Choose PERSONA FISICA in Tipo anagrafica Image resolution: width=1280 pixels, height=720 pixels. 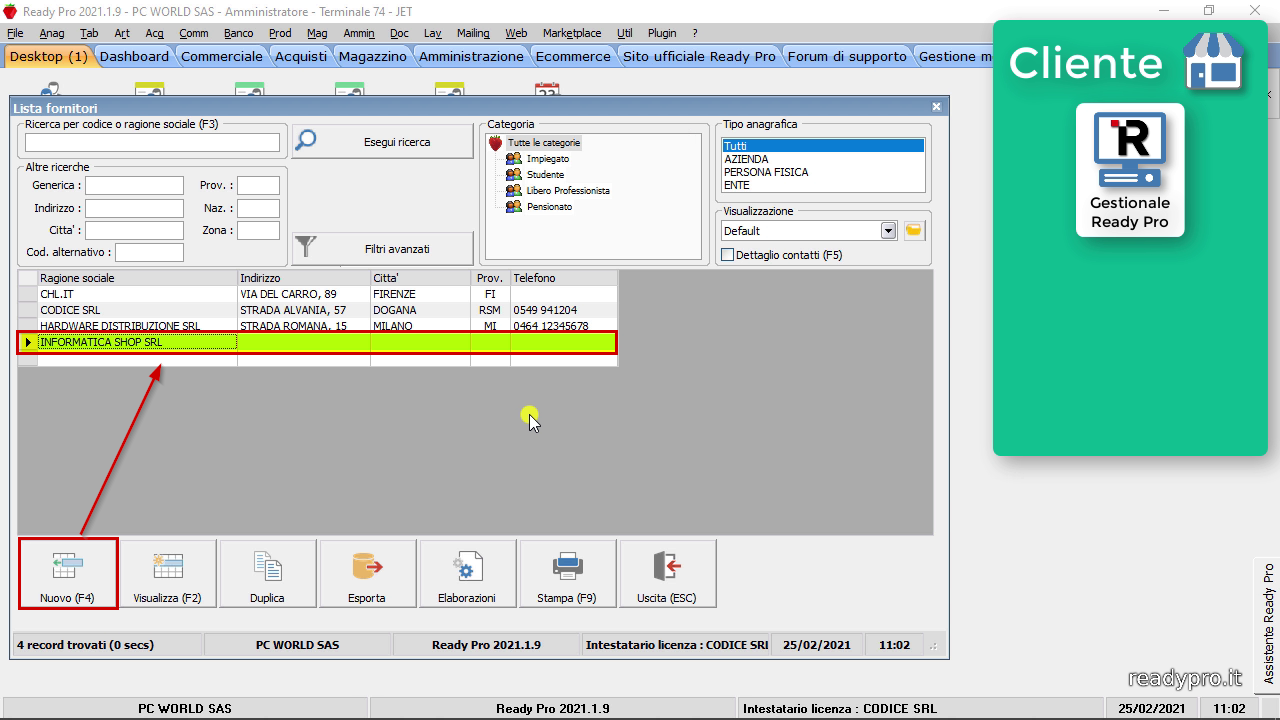(823, 172)
